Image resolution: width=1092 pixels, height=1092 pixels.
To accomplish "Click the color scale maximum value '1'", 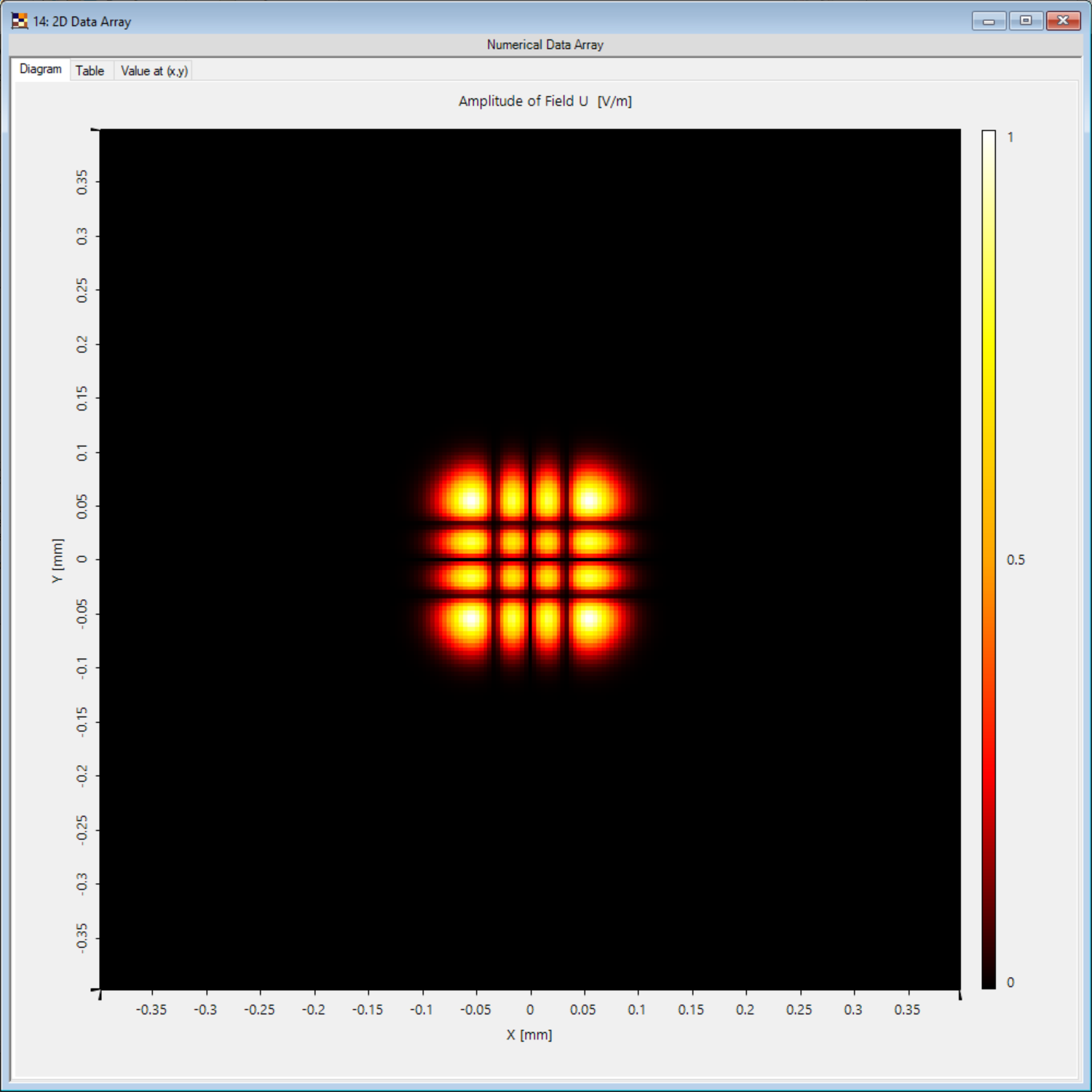I will (x=1010, y=137).
